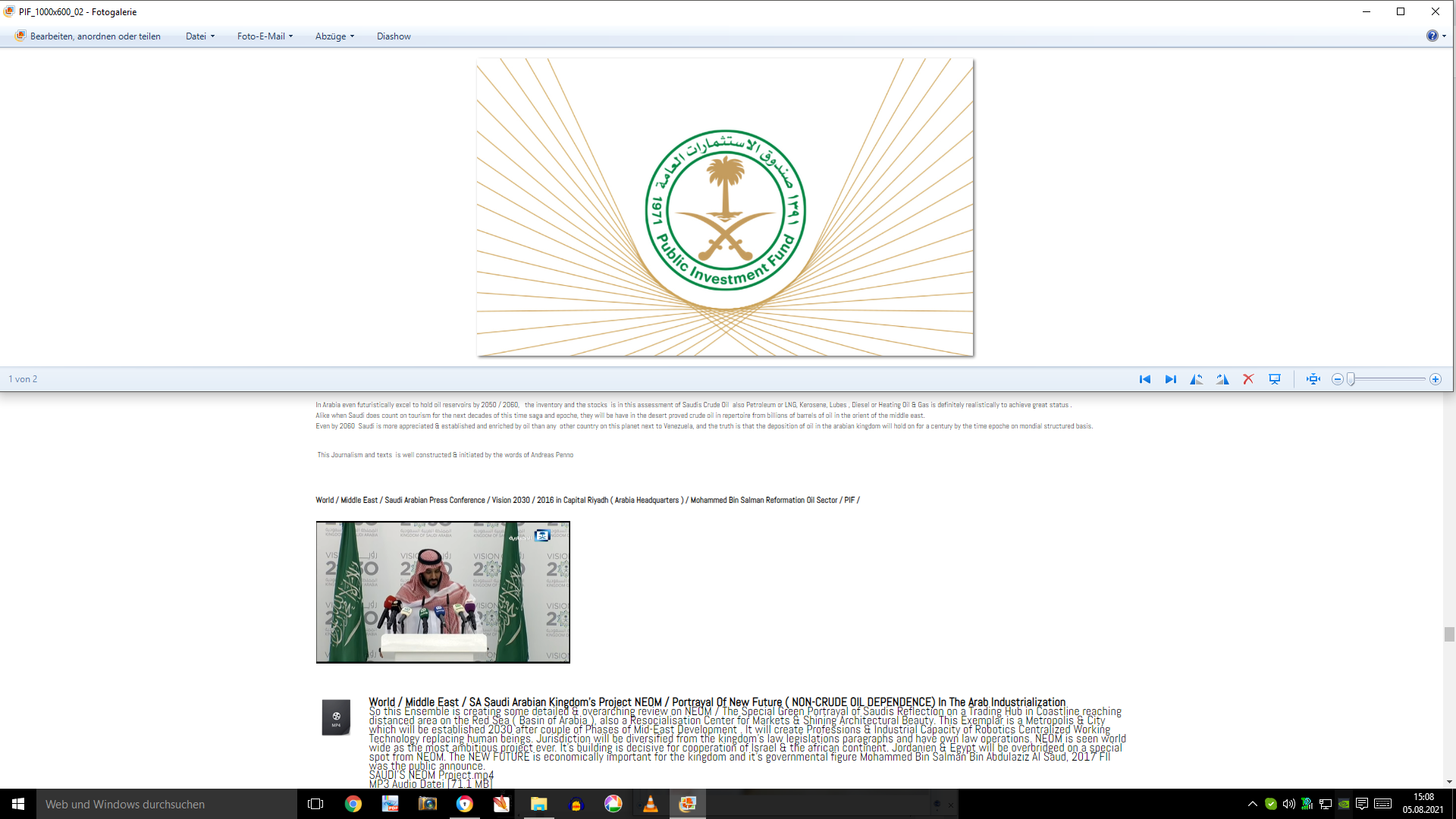Click the 'This Journalism and texts' line
The image size is (1456, 819).
click(445, 455)
